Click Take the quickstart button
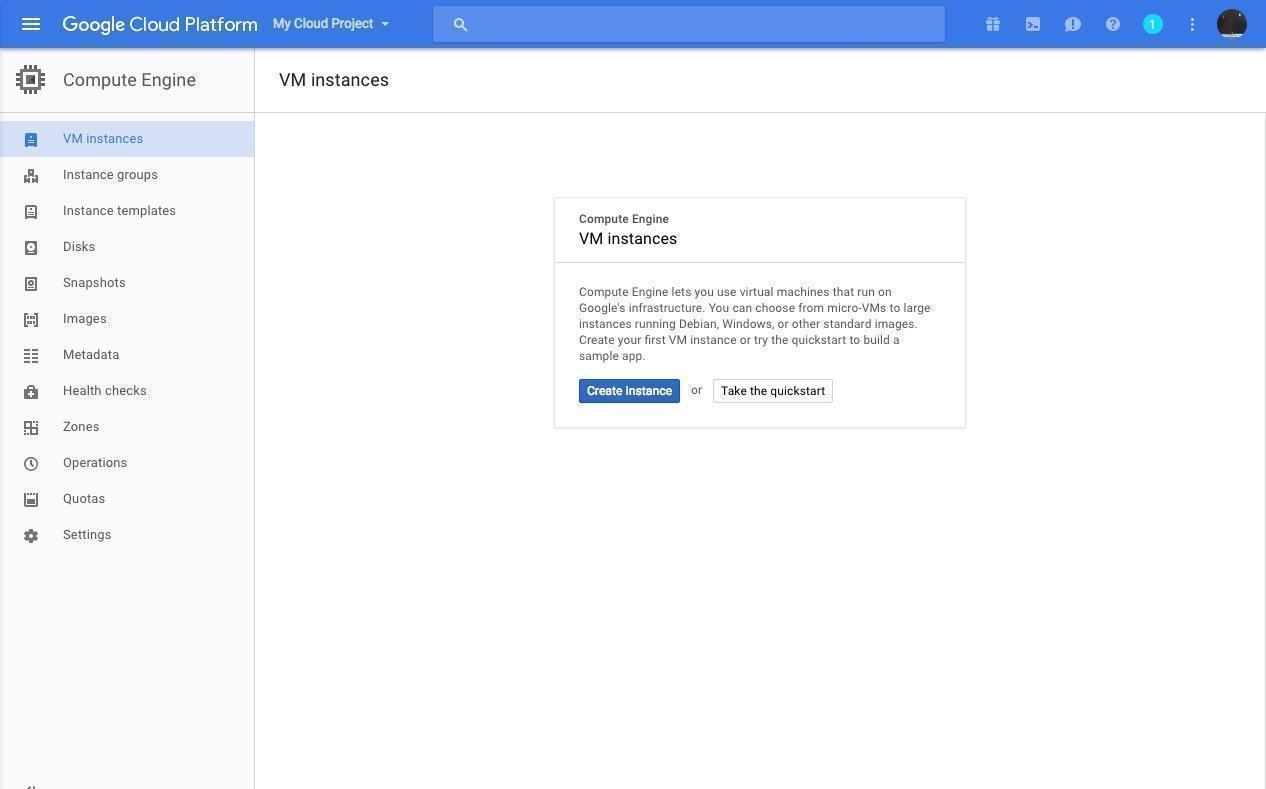 (x=773, y=391)
